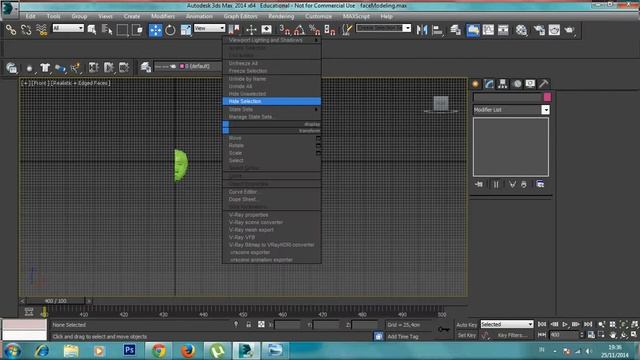This screenshot has width=640, height=360.
Task: Select the Select and Link tool
Action: 11,30
